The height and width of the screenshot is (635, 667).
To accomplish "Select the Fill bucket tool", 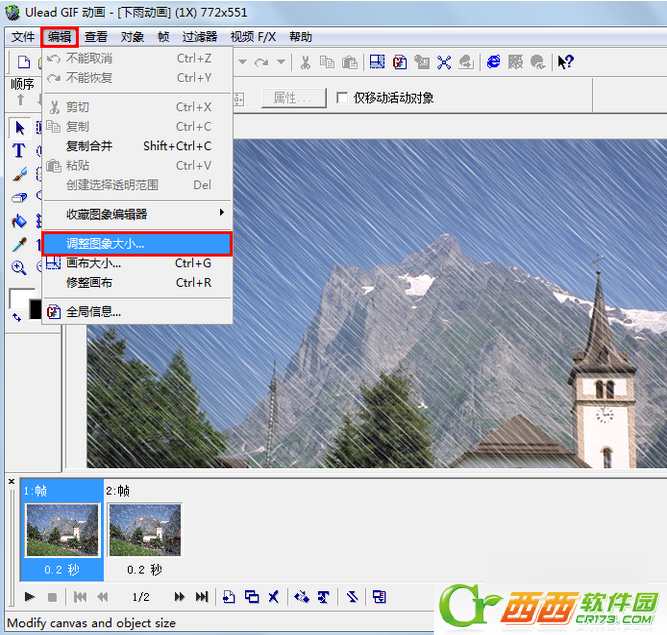I will (19, 221).
